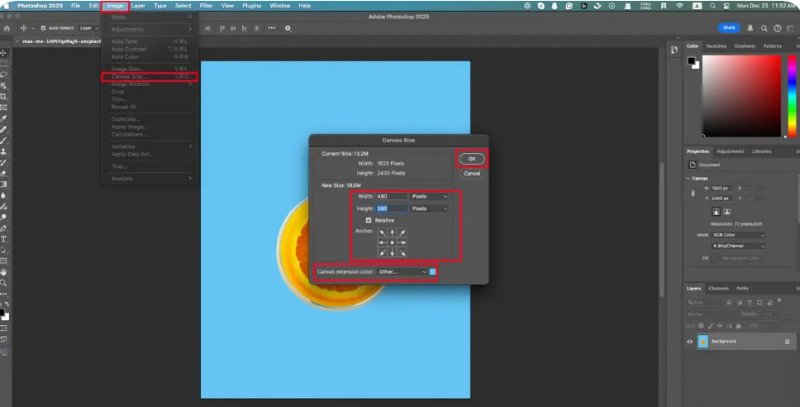Switch to the Swatches tab
The image size is (800, 407).
tap(716, 46)
